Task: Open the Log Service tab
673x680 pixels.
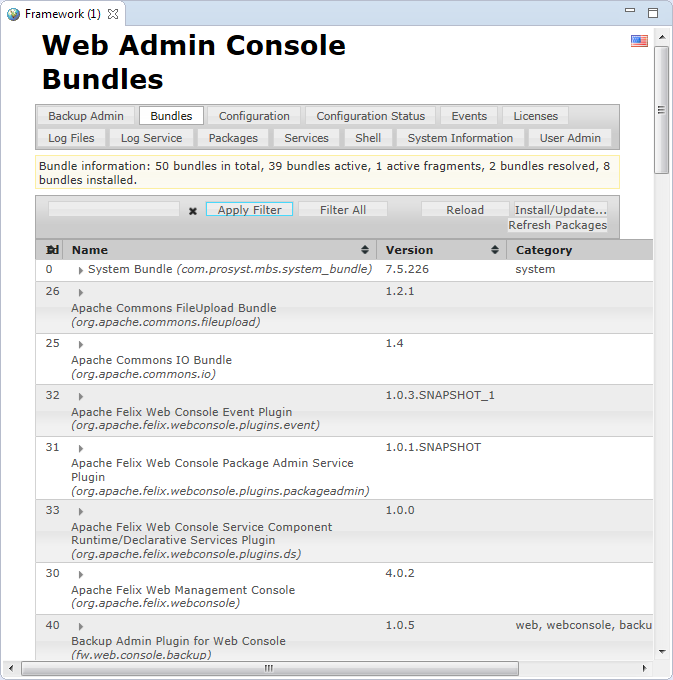Action: click(152, 138)
